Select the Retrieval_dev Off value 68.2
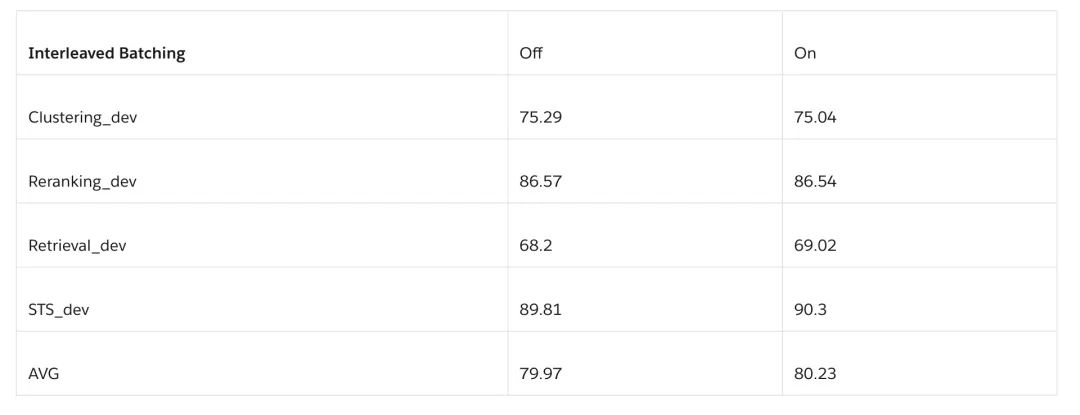1080x415 pixels. (536, 245)
